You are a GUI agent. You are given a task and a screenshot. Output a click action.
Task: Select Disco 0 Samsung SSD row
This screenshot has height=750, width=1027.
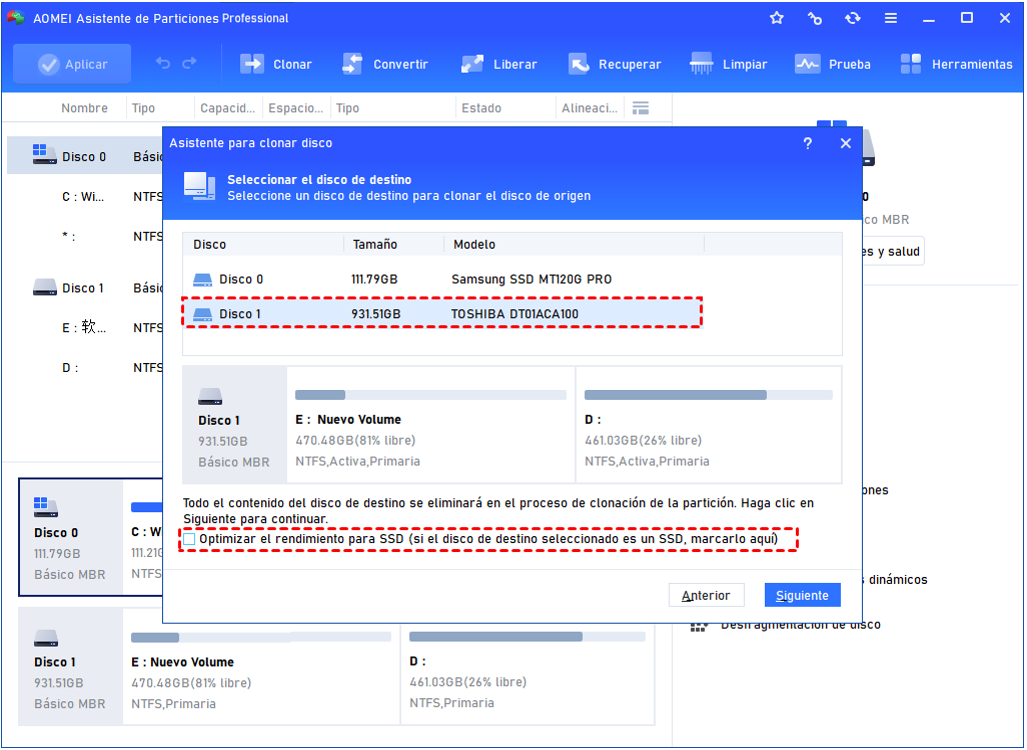pyautogui.click(x=440, y=279)
